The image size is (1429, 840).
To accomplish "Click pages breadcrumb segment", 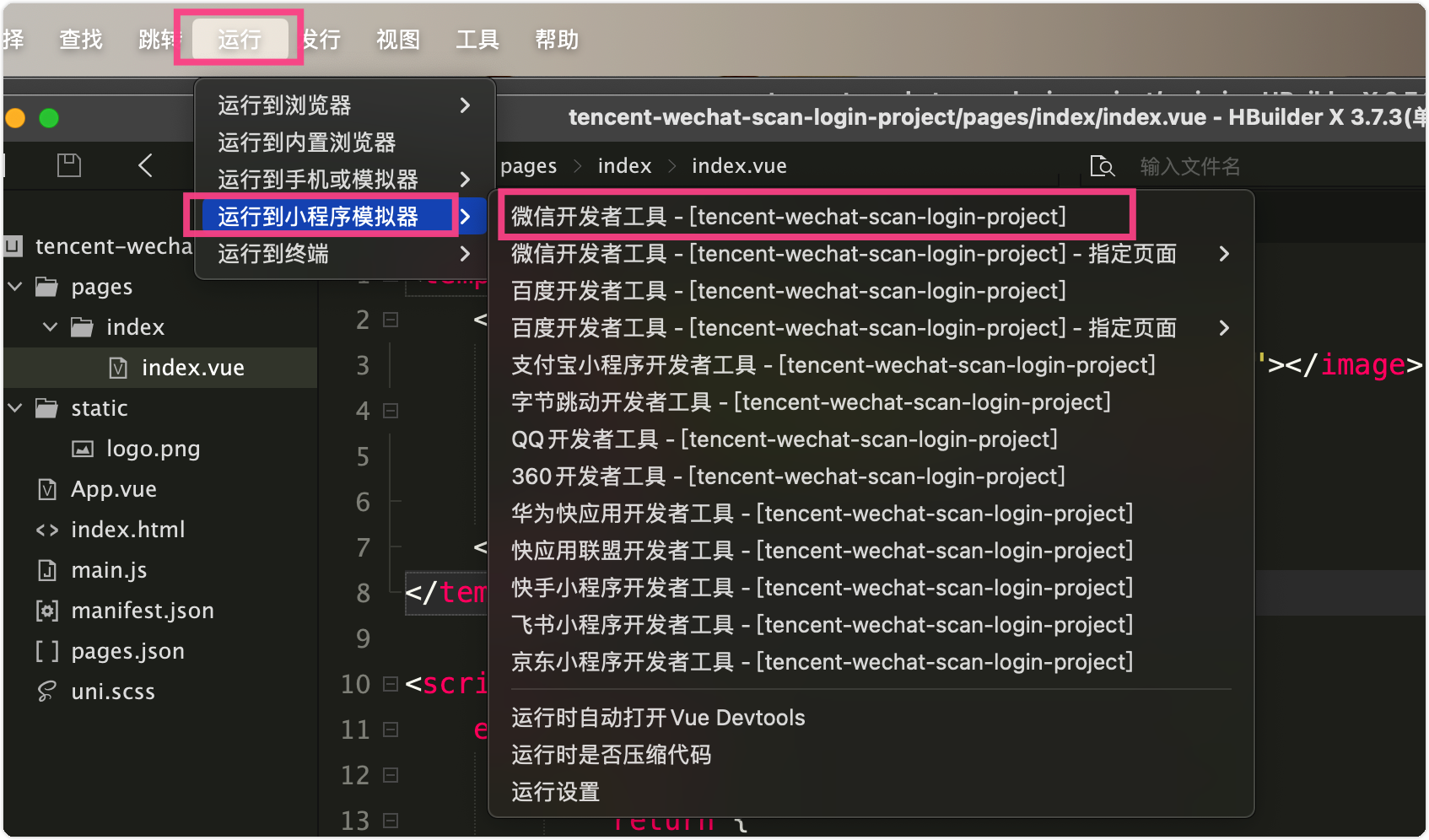I will tap(529, 166).
